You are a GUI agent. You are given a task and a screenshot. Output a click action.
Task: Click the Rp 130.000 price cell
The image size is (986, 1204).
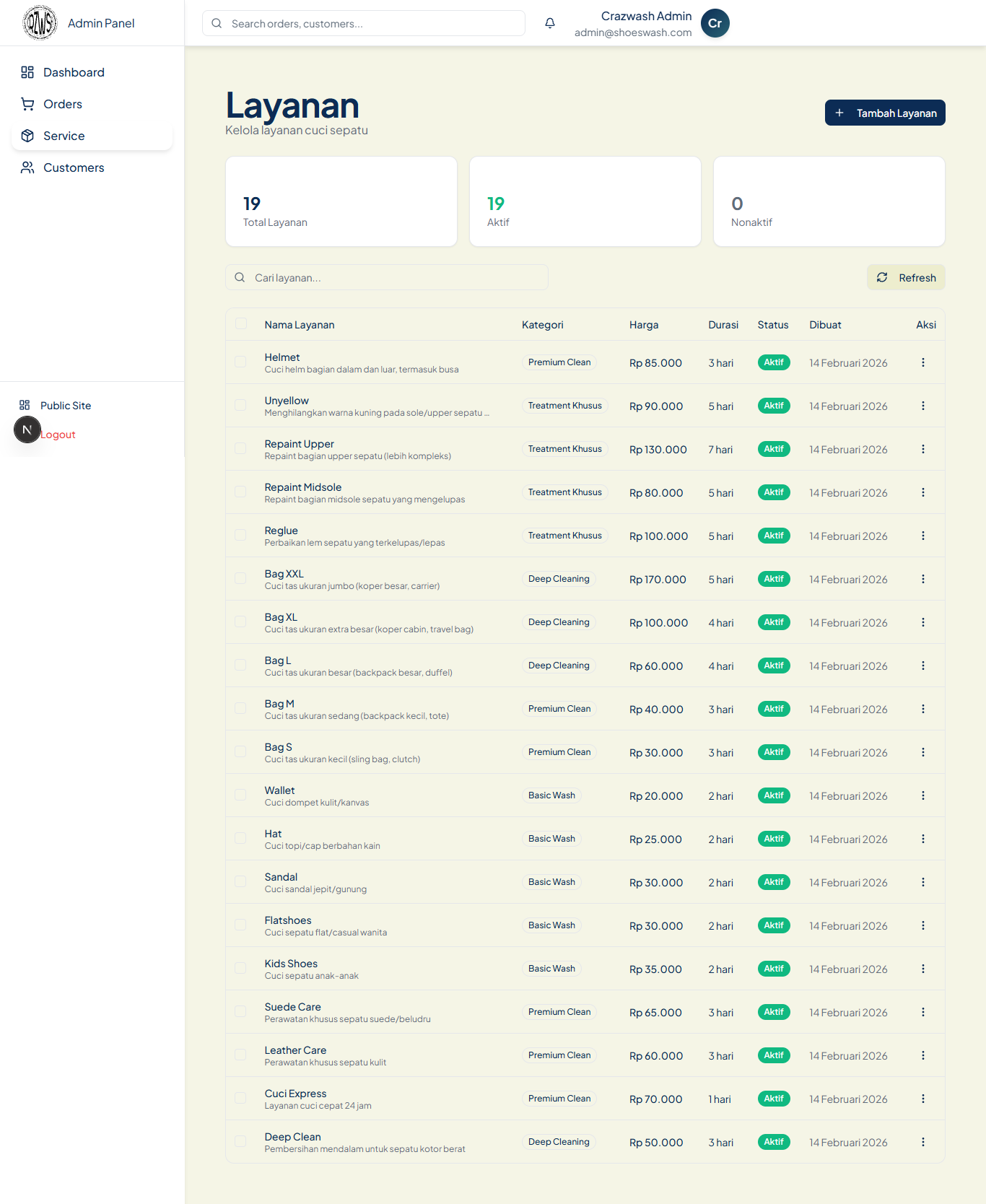point(658,450)
